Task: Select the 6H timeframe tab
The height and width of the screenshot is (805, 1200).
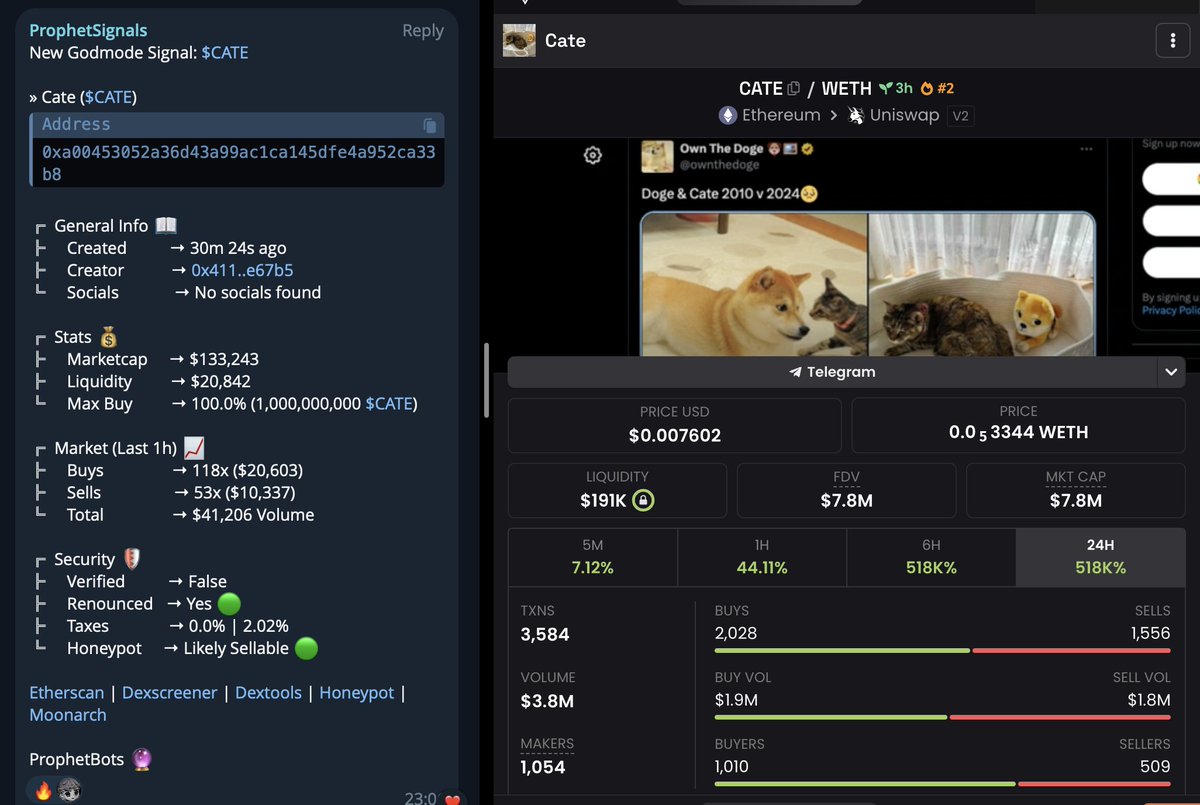Action: coord(931,557)
